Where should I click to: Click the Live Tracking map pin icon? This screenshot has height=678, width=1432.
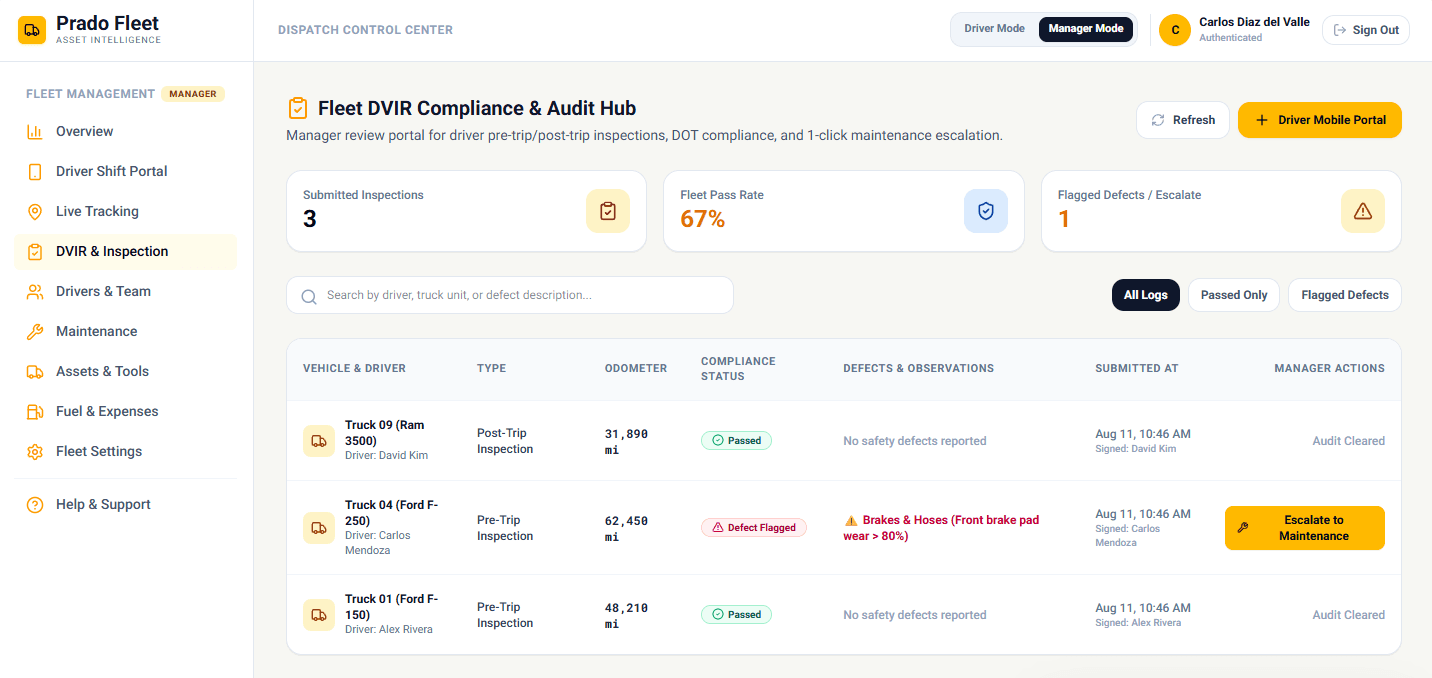(x=35, y=212)
